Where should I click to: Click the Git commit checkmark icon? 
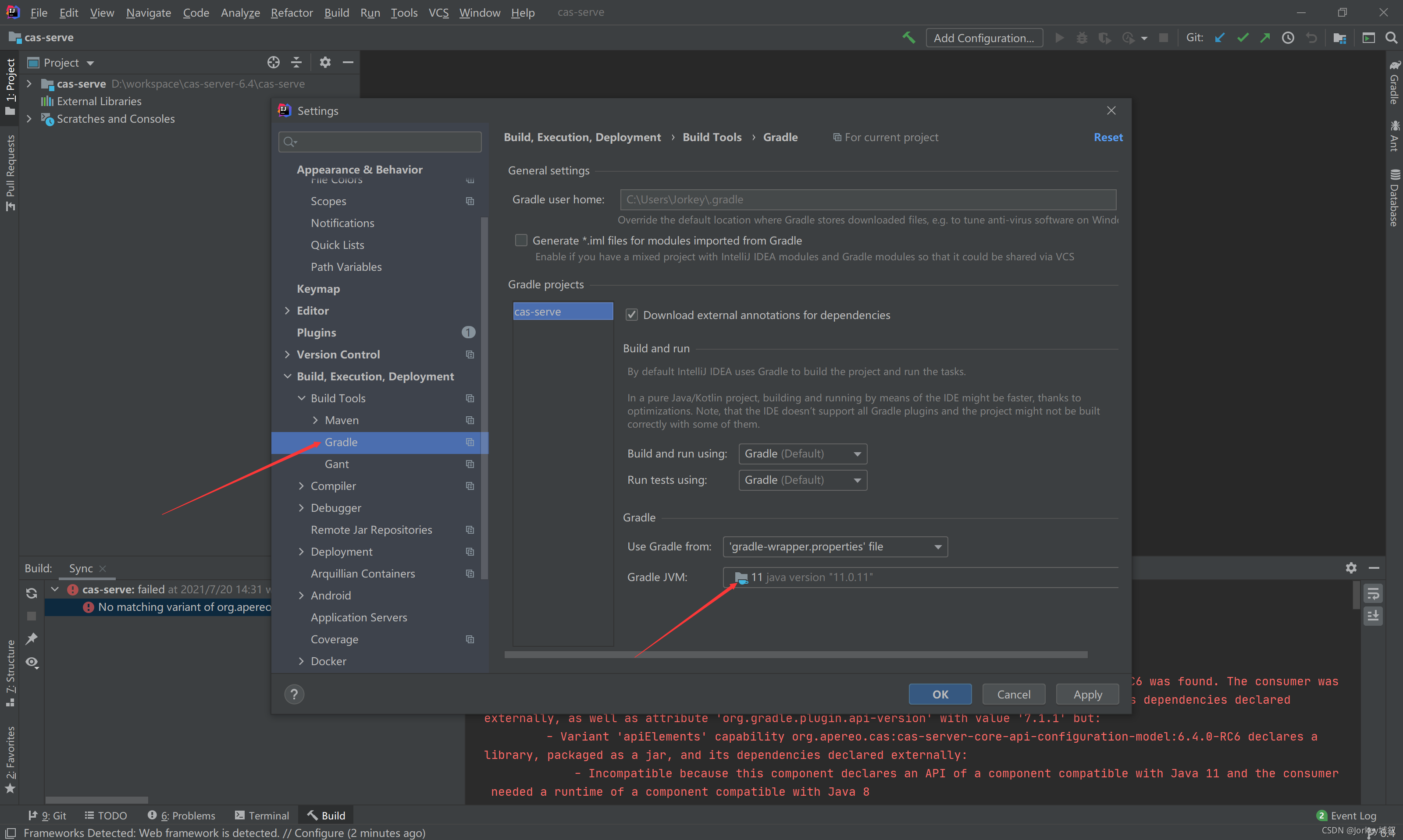[x=1243, y=37]
